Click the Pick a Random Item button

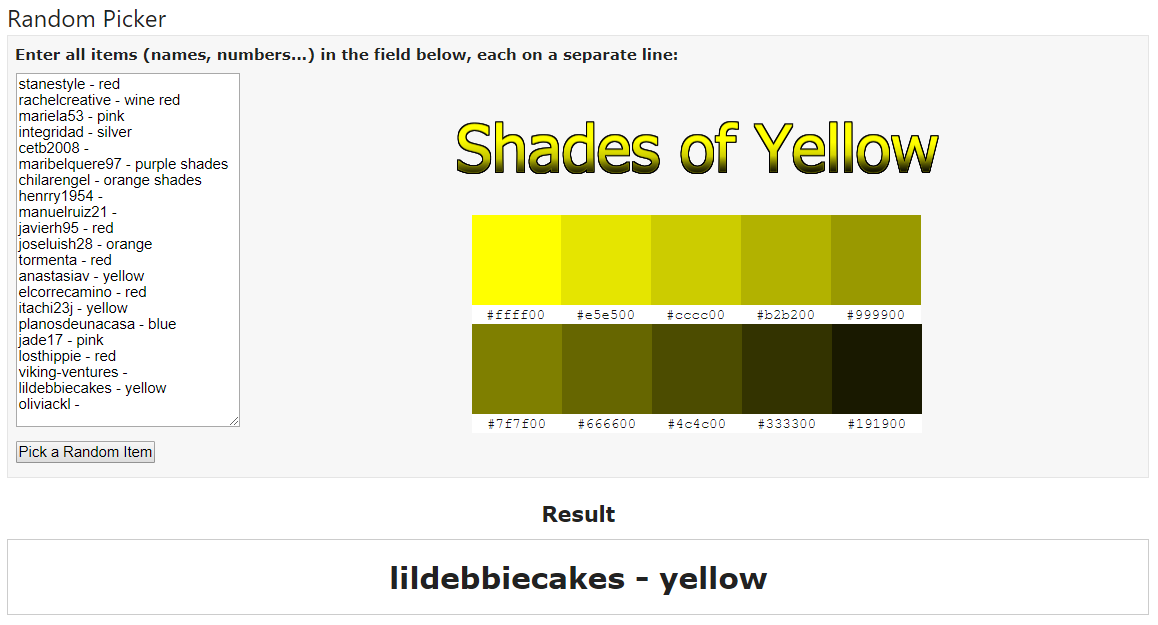pos(86,452)
